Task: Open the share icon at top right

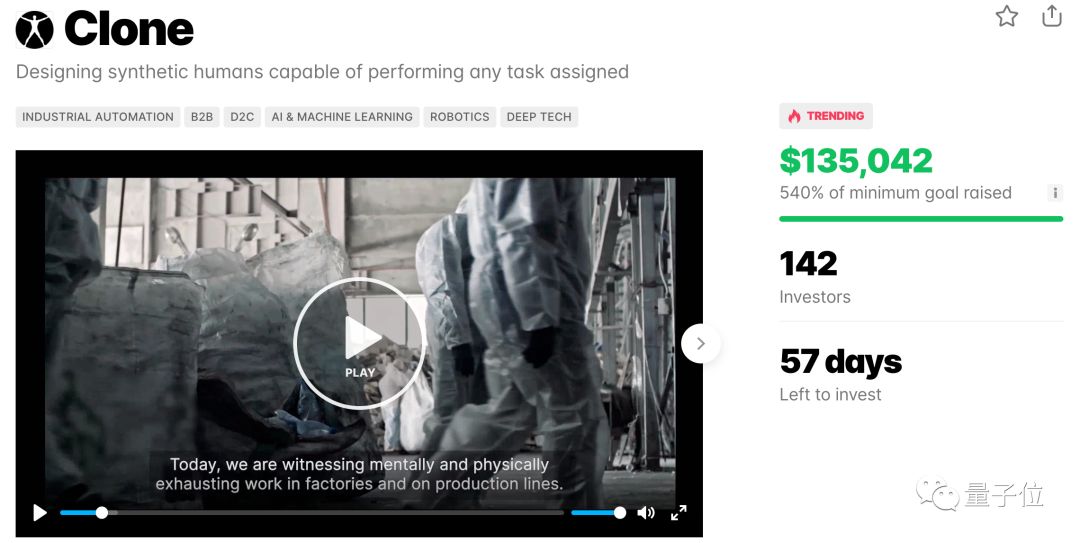Action: [1051, 16]
